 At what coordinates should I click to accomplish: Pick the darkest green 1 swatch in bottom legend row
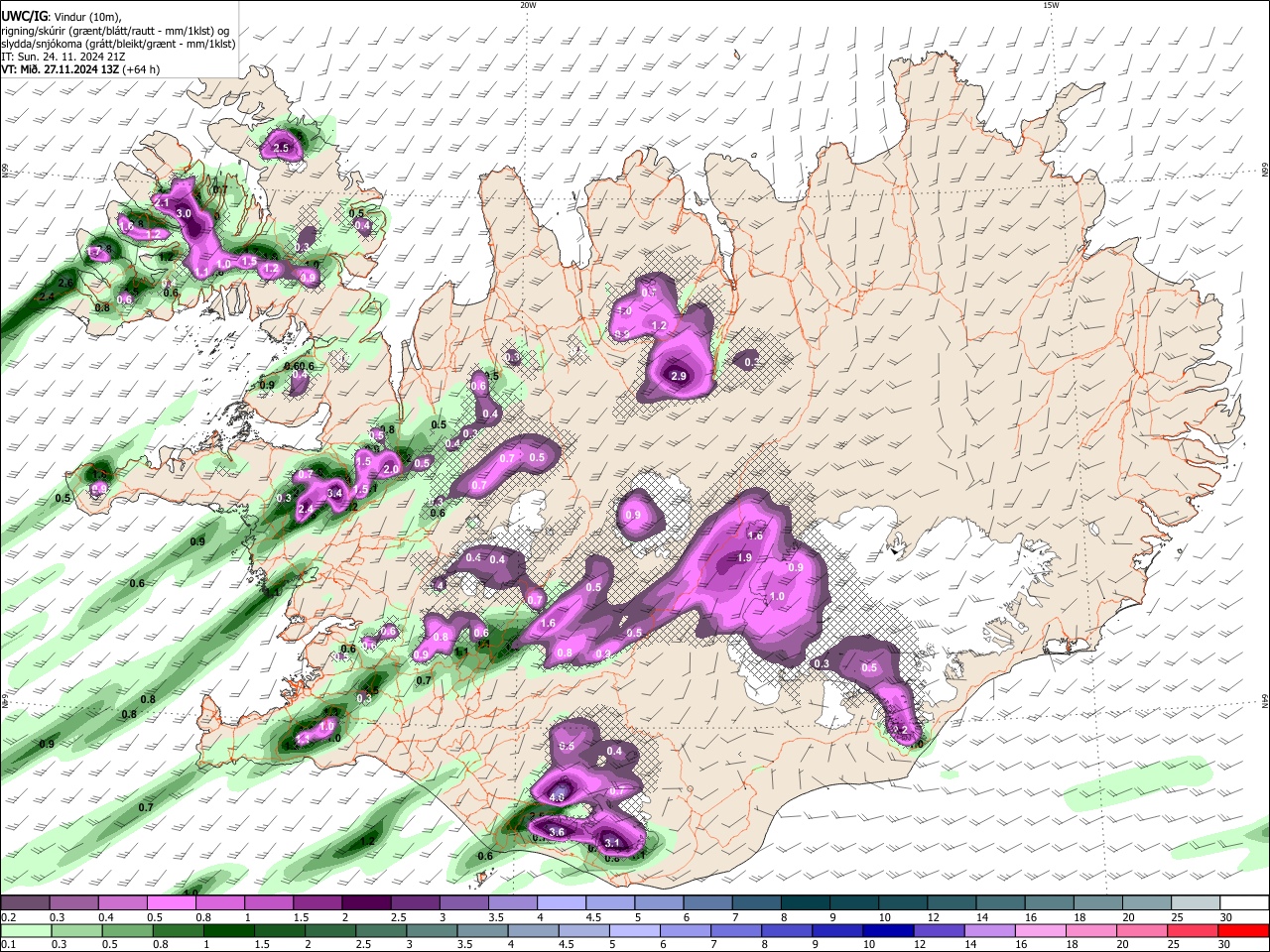pyautogui.click(x=228, y=931)
